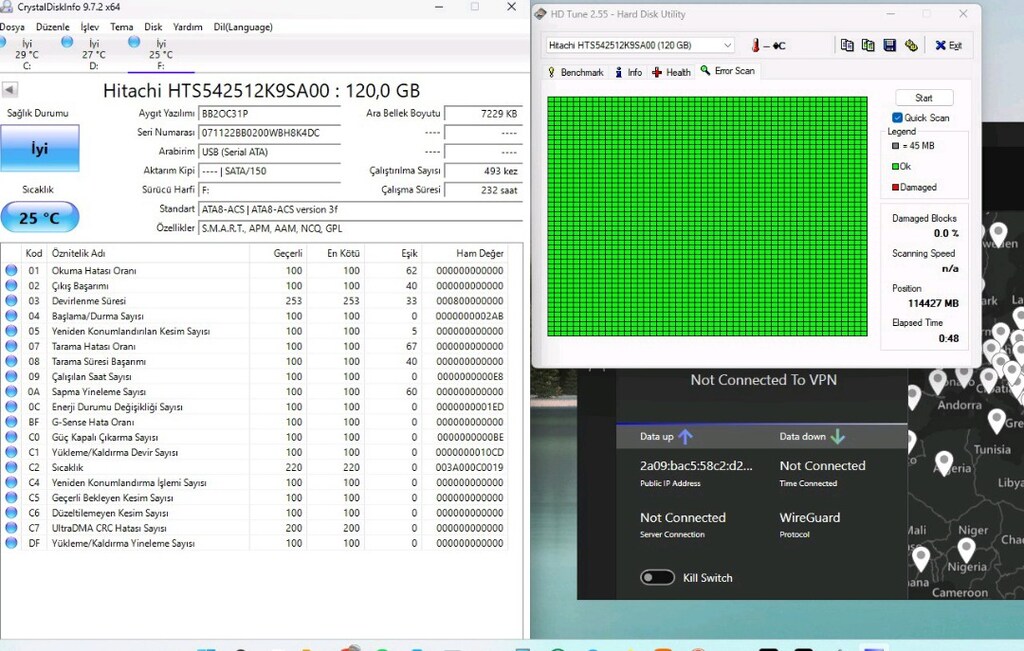
Task: Select the Devirlenme Süresi status icon
Action: (x=11, y=301)
